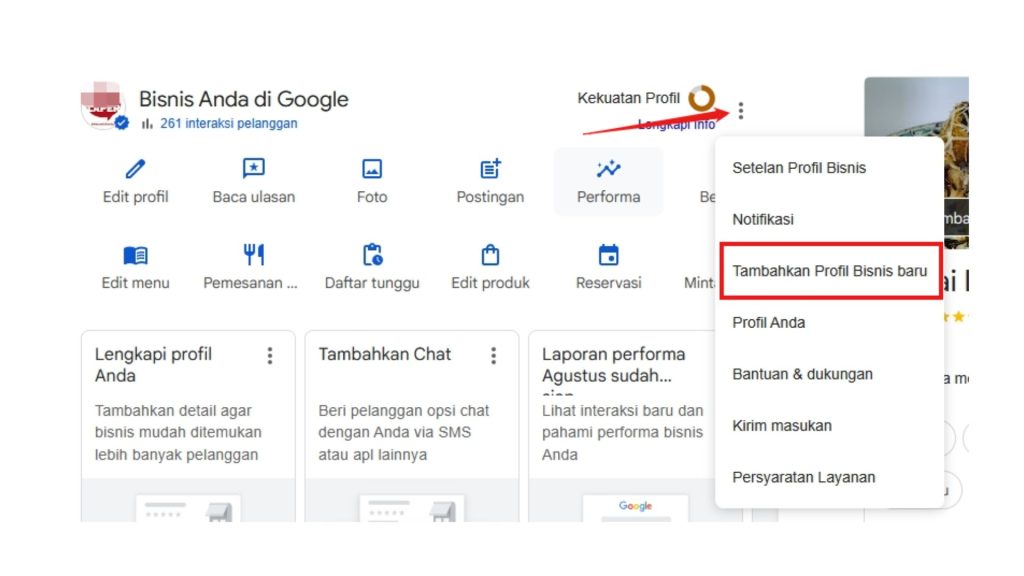The image size is (1024, 576).
Task: Click the Edit menu book icon
Action: click(x=135, y=255)
